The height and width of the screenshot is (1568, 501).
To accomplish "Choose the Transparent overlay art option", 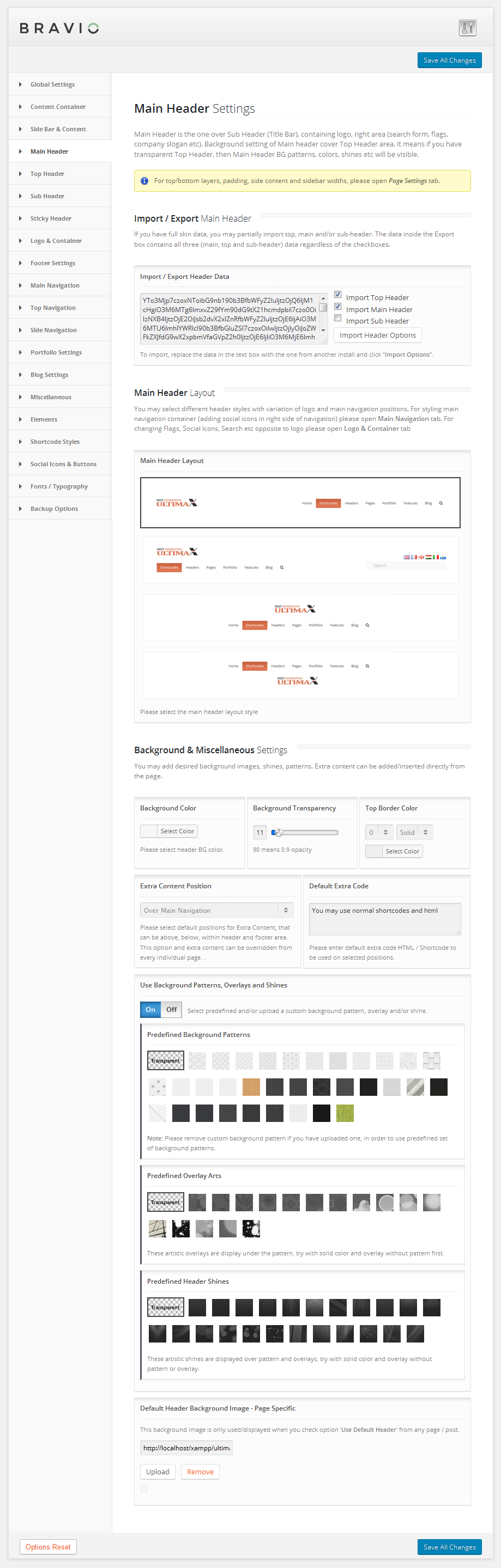I will 165,1202.
